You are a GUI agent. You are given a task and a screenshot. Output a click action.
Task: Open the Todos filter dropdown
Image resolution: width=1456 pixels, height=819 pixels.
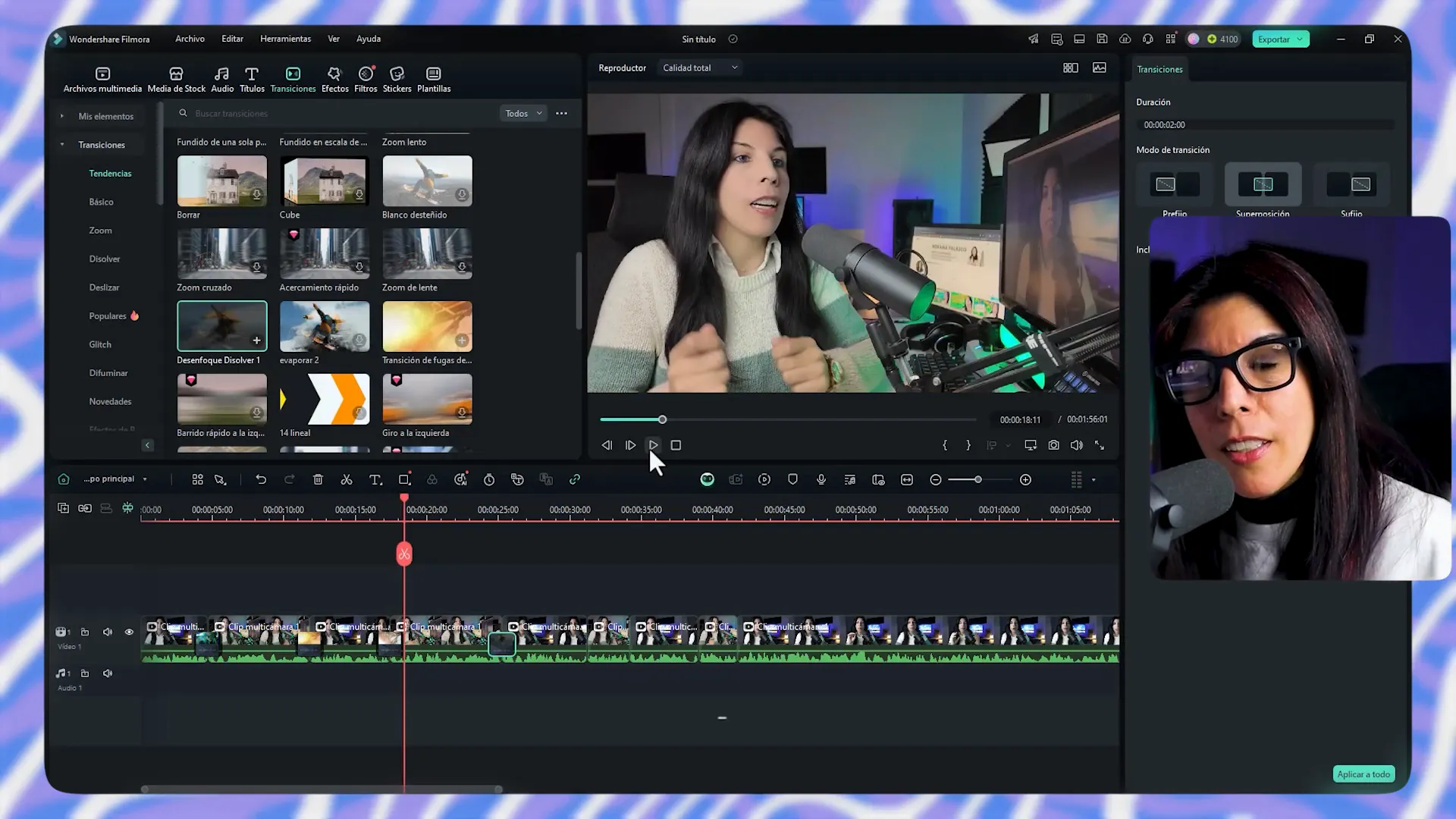[x=523, y=114]
